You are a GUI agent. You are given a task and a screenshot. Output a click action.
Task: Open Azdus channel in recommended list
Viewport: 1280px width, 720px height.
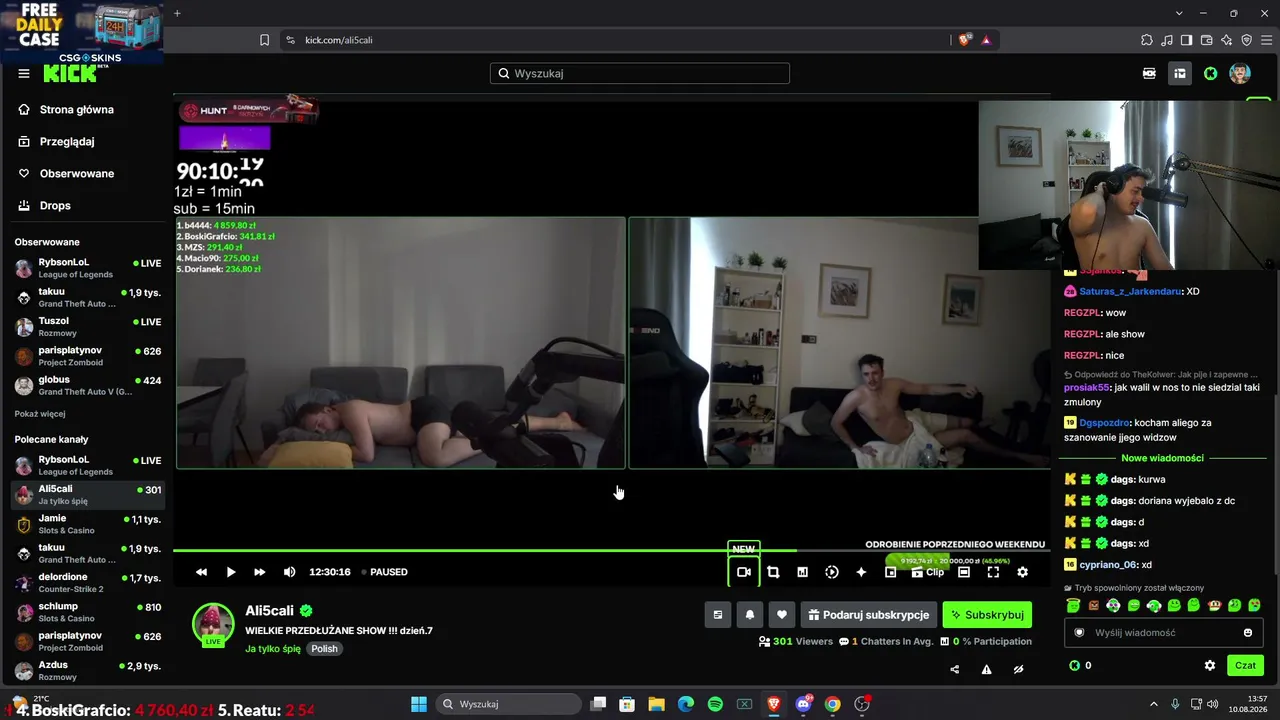(87, 670)
